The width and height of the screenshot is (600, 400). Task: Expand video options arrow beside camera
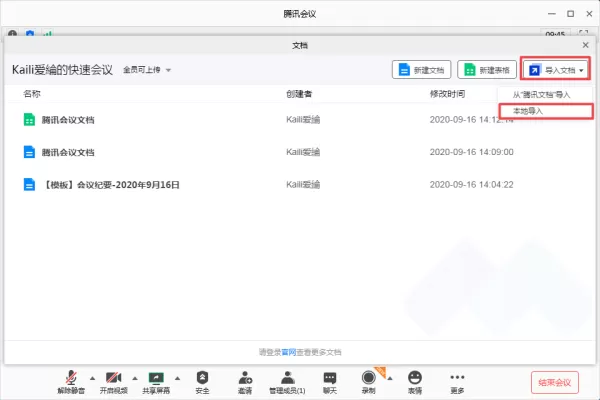(135, 378)
